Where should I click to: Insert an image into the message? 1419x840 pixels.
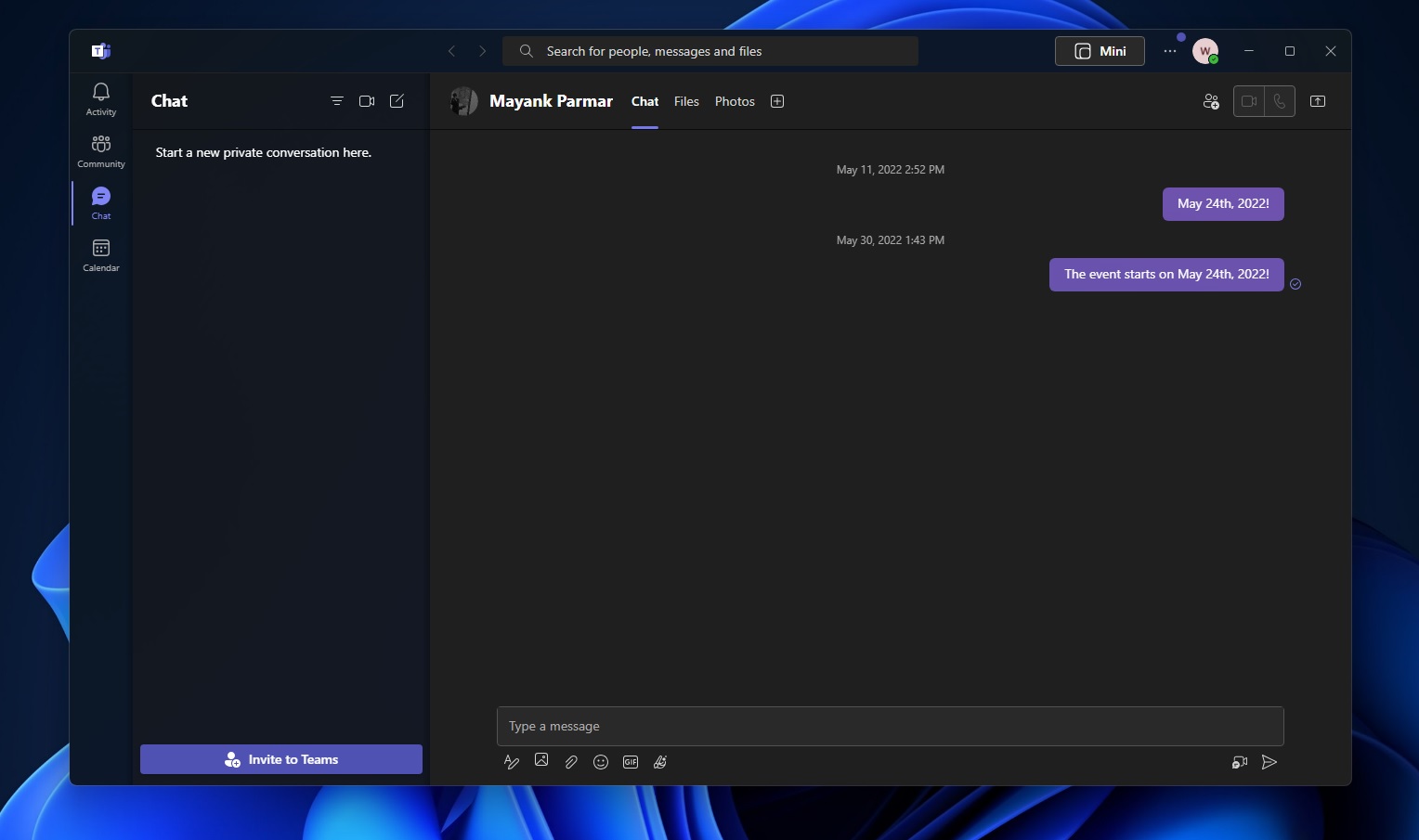click(541, 761)
